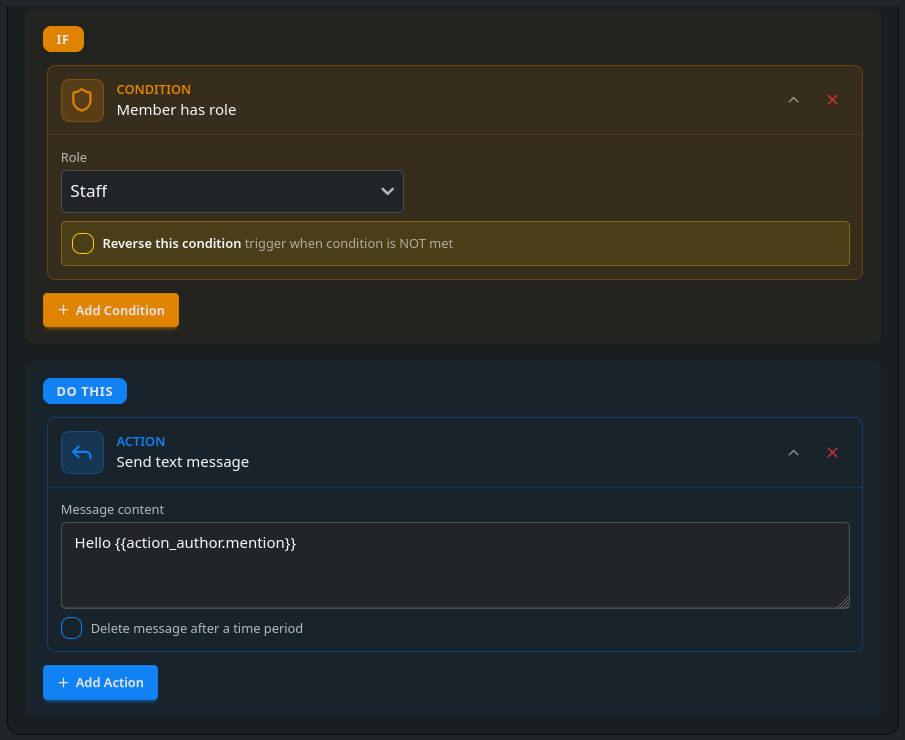Image resolution: width=905 pixels, height=740 pixels.
Task: Click the shield icon on the Condition card
Action: pyautogui.click(x=82, y=100)
